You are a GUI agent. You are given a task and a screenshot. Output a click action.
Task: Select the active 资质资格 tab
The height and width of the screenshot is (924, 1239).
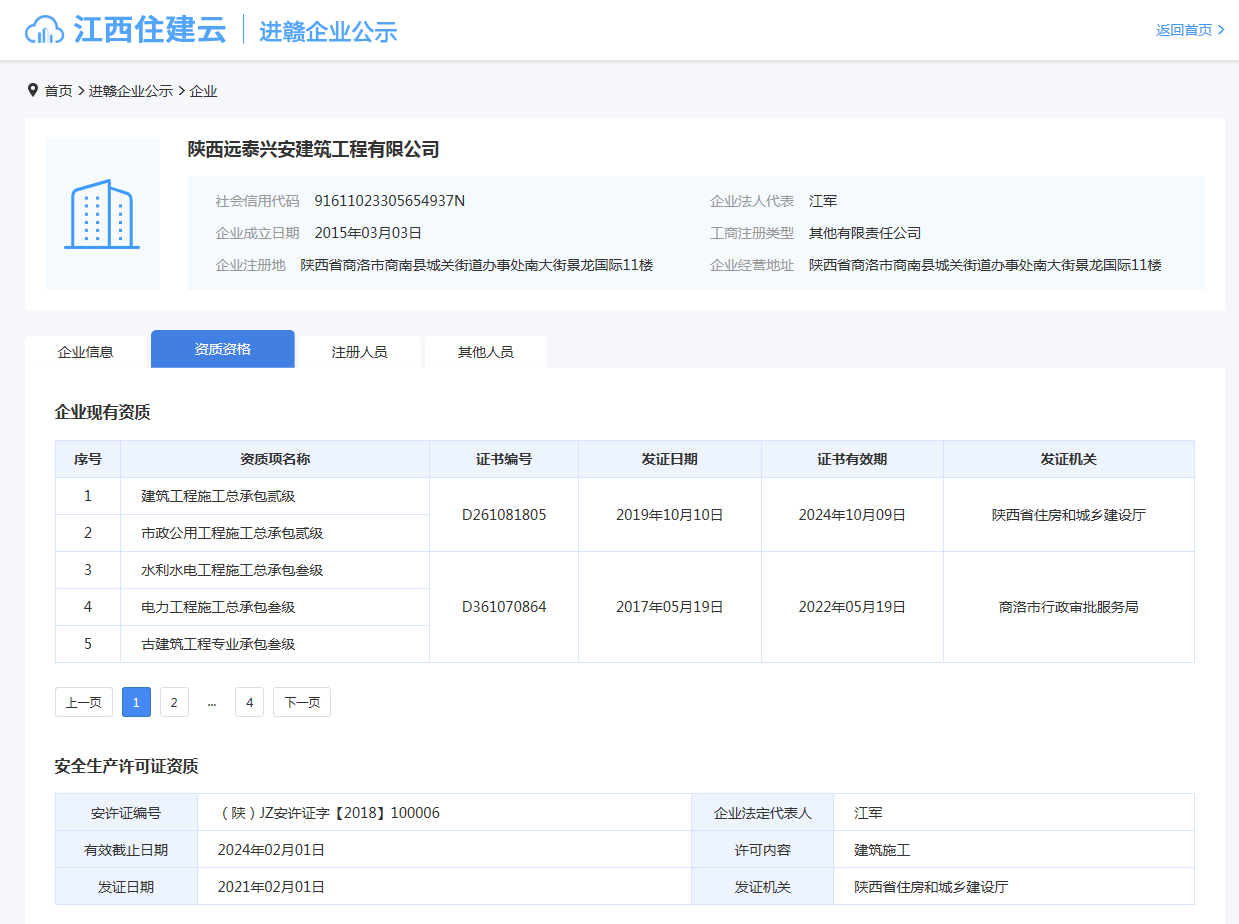click(222, 349)
